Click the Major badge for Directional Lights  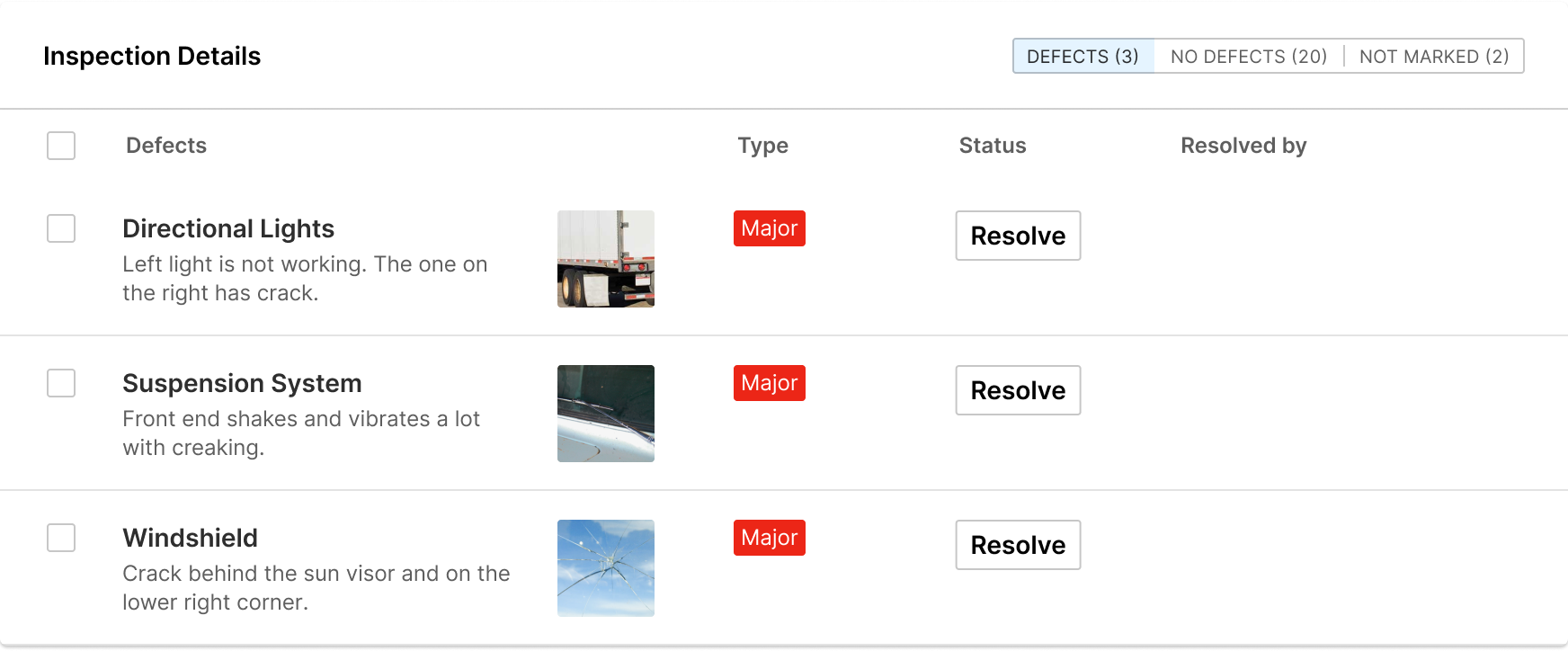coord(770,228)
